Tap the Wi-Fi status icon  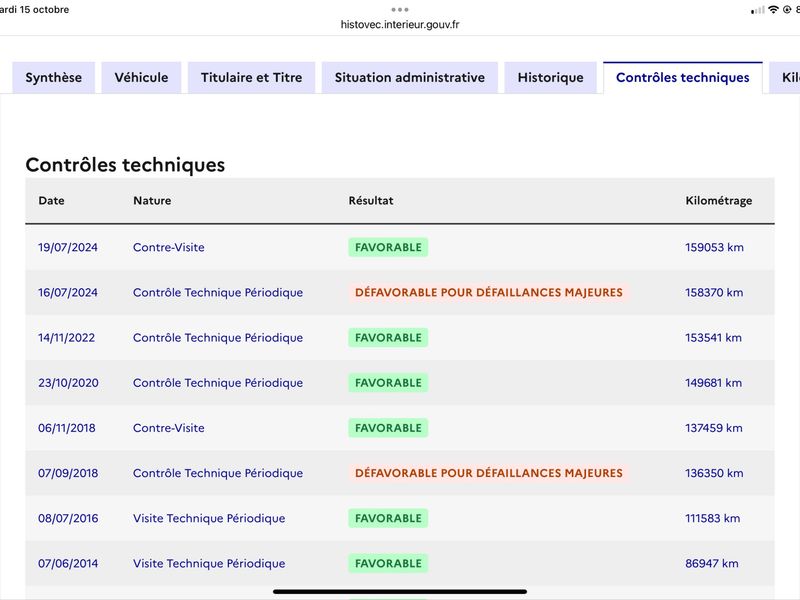773,9
